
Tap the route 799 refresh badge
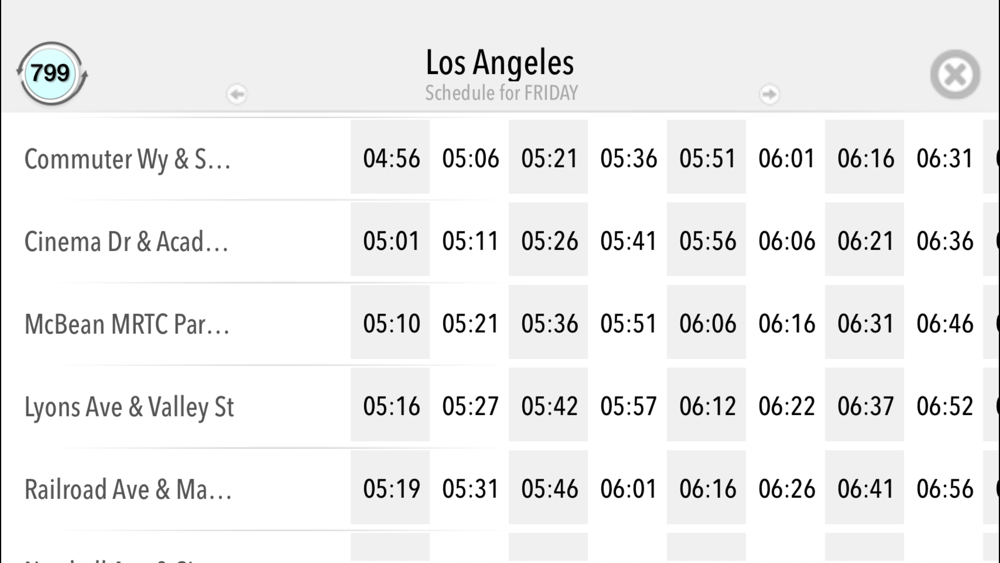tap(51, 73)
